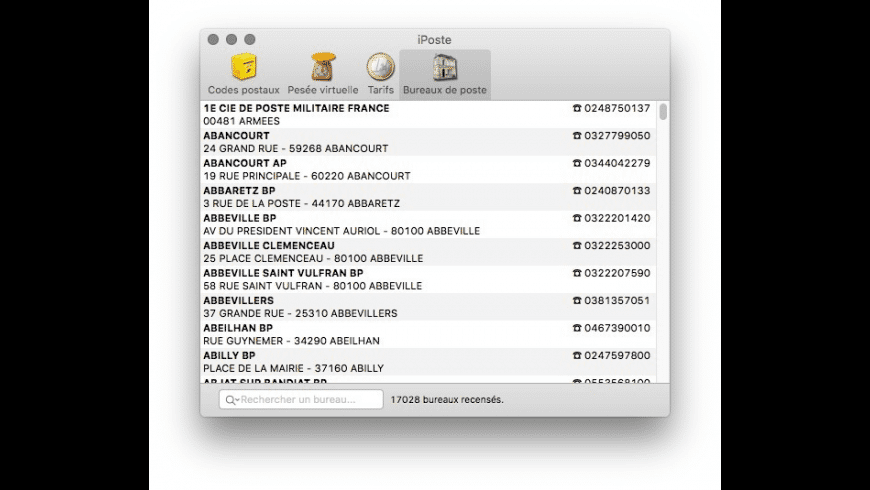Select the ABANCOURT office name

click(x=236, y=136)
